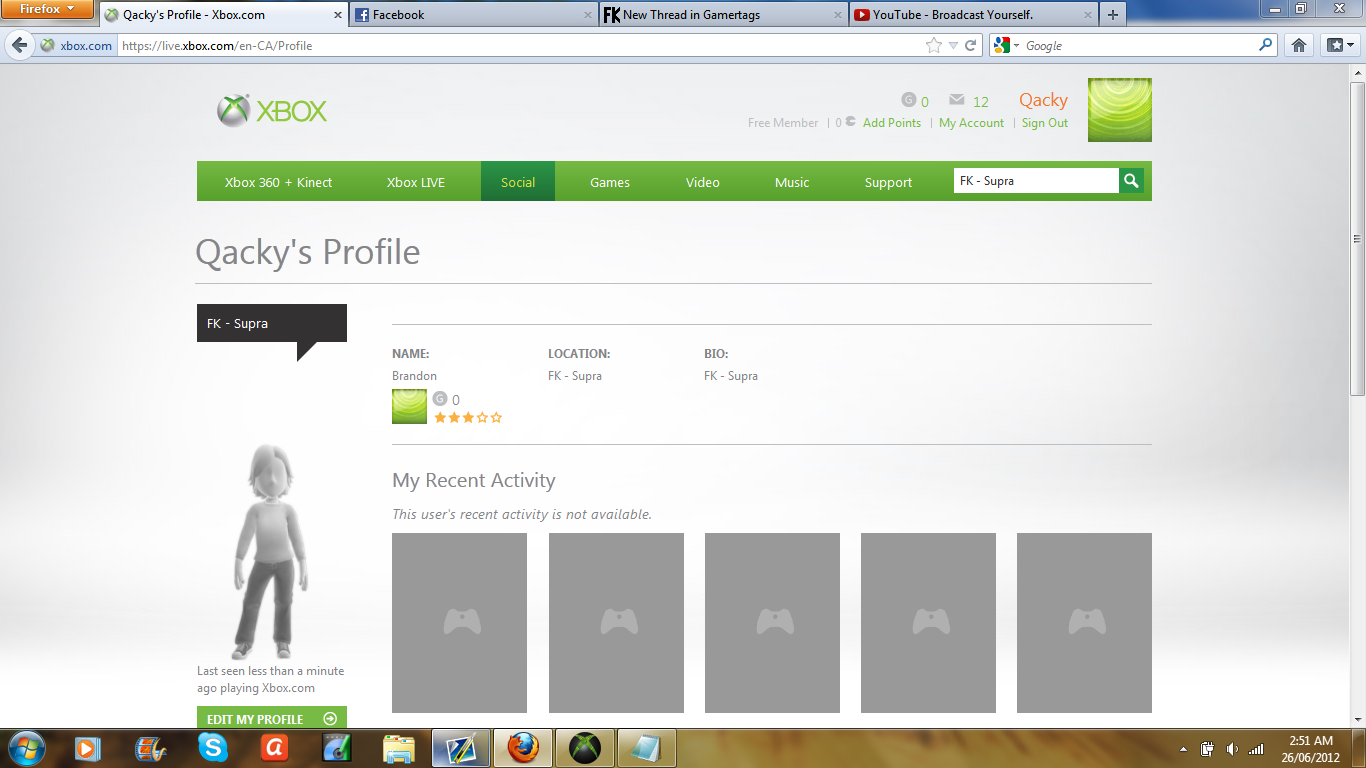Image resolution: width=1366 pixels, height=768 pixels.
Task: Click first recent activity placeholder tile
Action: tap(459, 622)
